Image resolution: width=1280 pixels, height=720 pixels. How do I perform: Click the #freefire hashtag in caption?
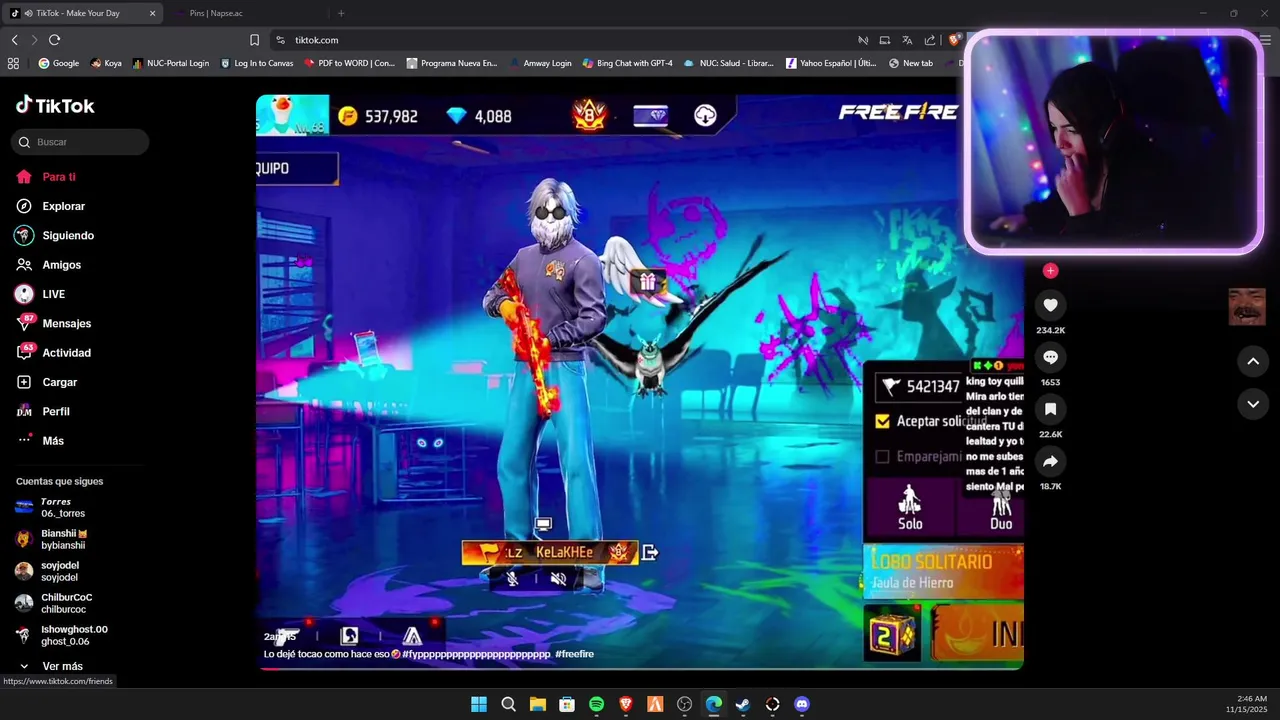(574, 654)
